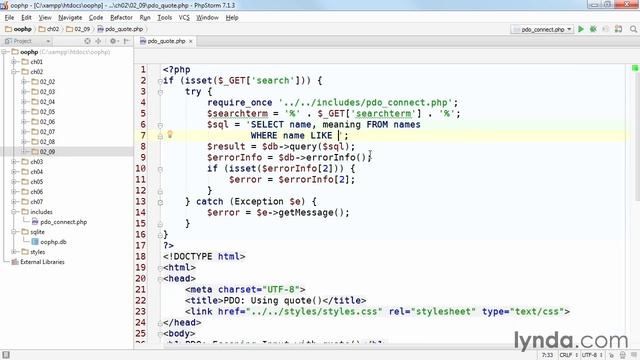Close the pdo_quote.php editor tab

click(x=191, y=41)
